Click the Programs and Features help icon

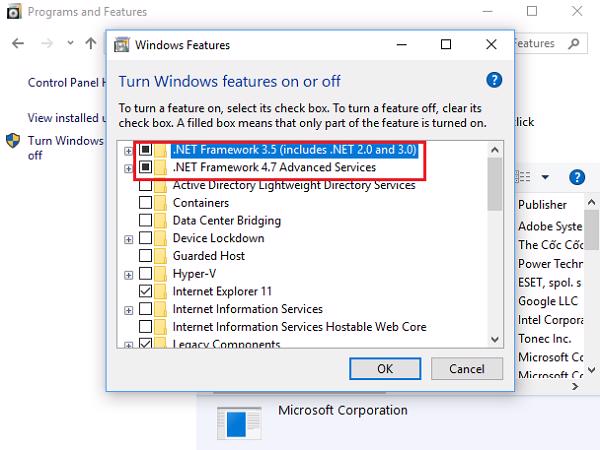tap(576, 177)
